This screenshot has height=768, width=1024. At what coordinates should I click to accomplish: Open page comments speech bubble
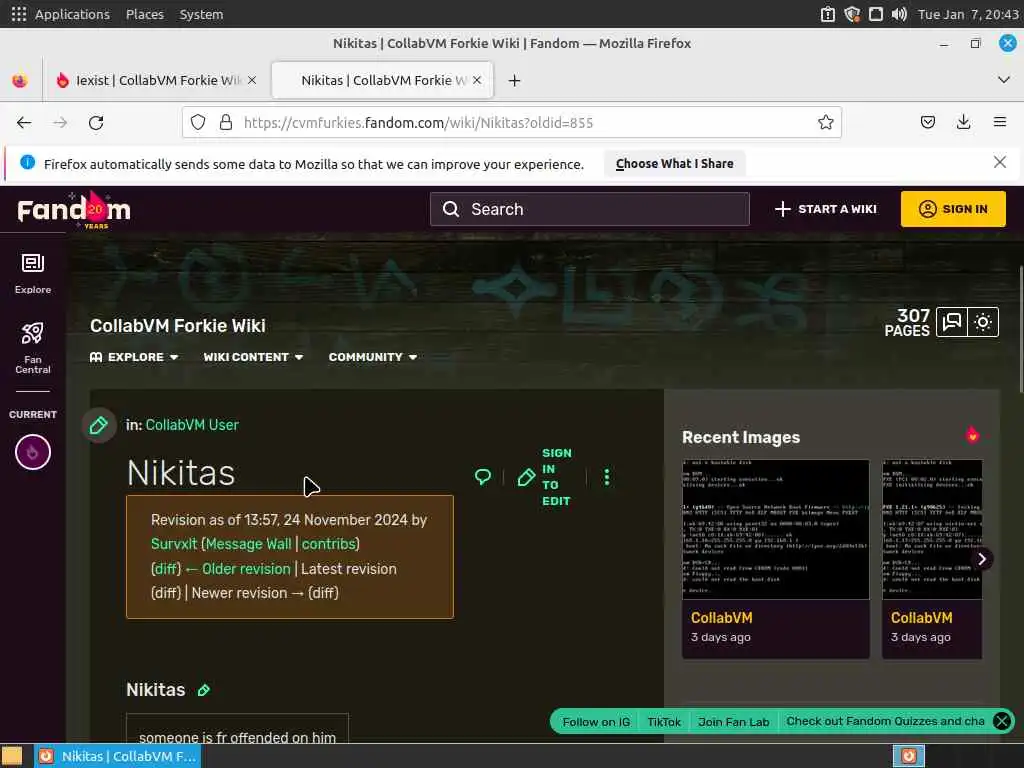(483, 477)
